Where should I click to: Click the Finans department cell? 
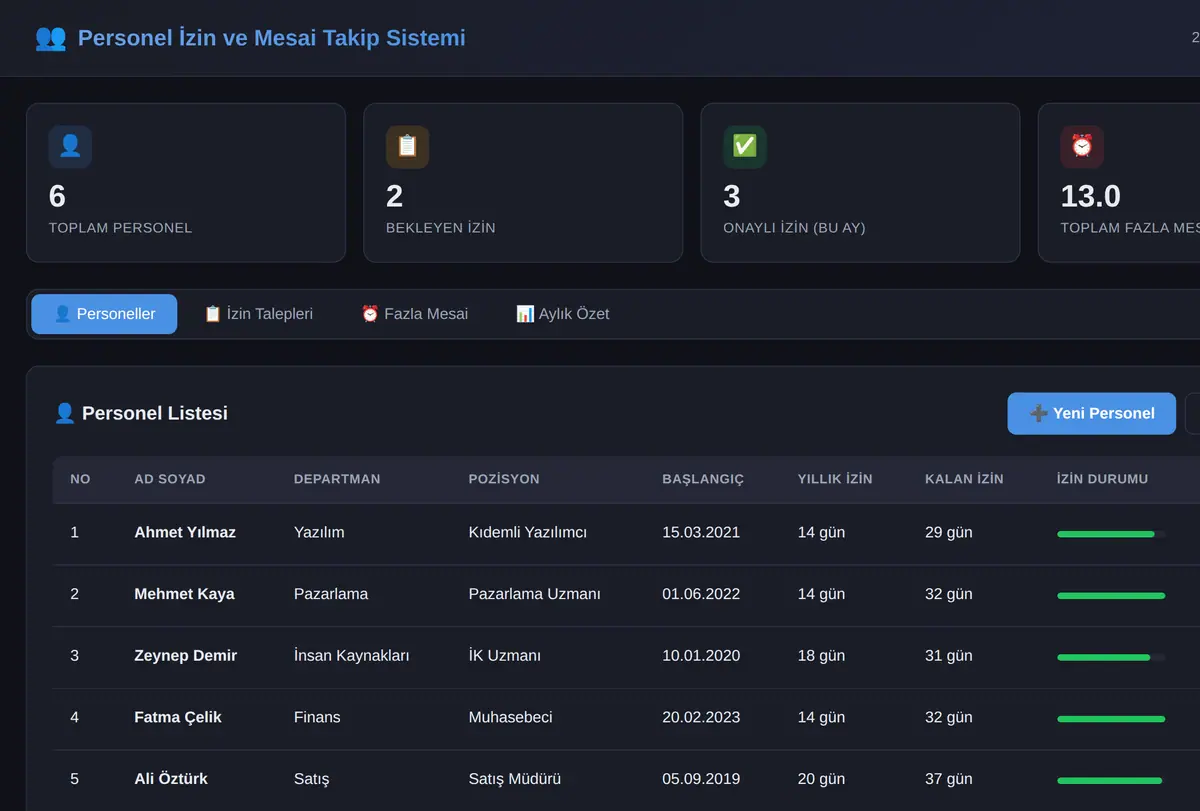point(317,717)
